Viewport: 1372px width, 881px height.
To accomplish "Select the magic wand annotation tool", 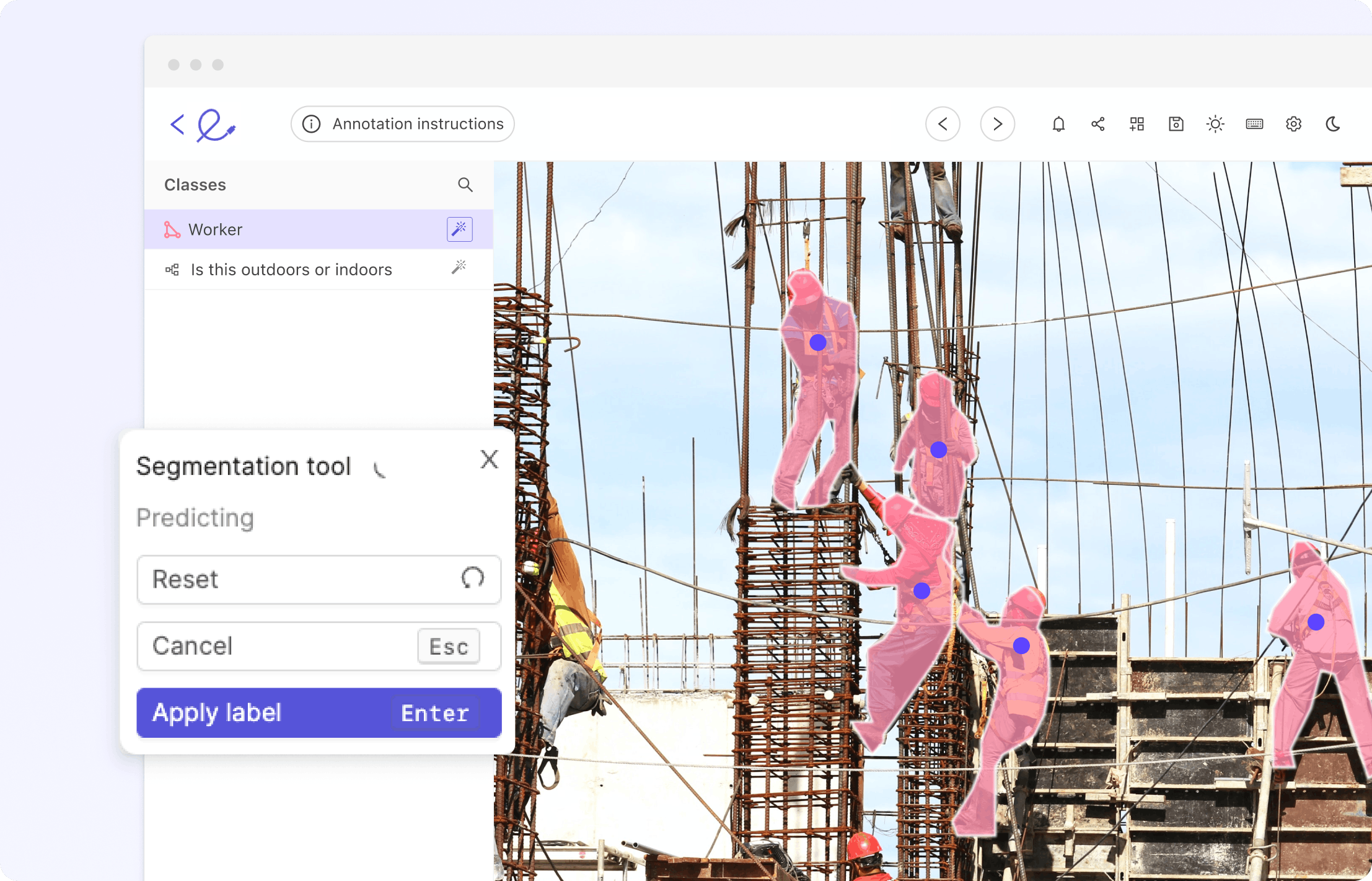I will point(459,229).
